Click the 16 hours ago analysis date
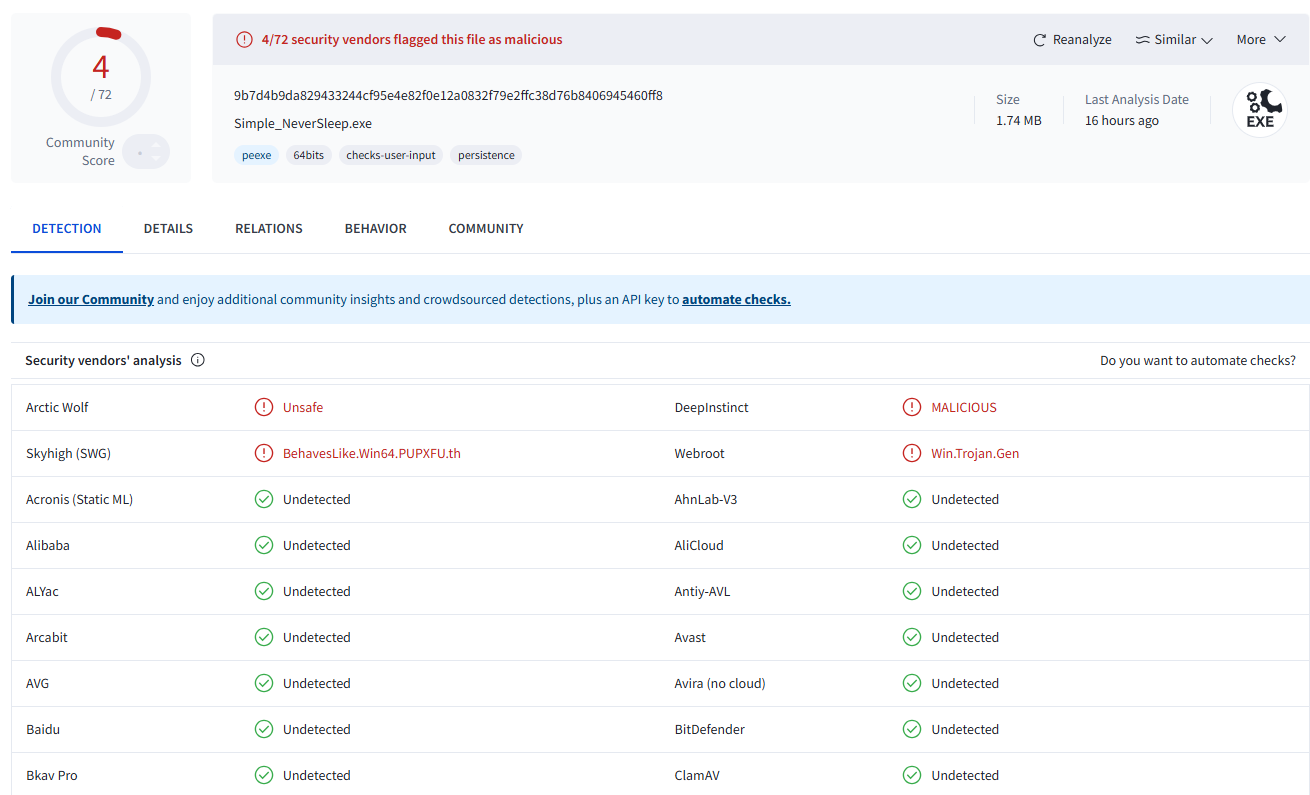 (x=1122, y=120)
